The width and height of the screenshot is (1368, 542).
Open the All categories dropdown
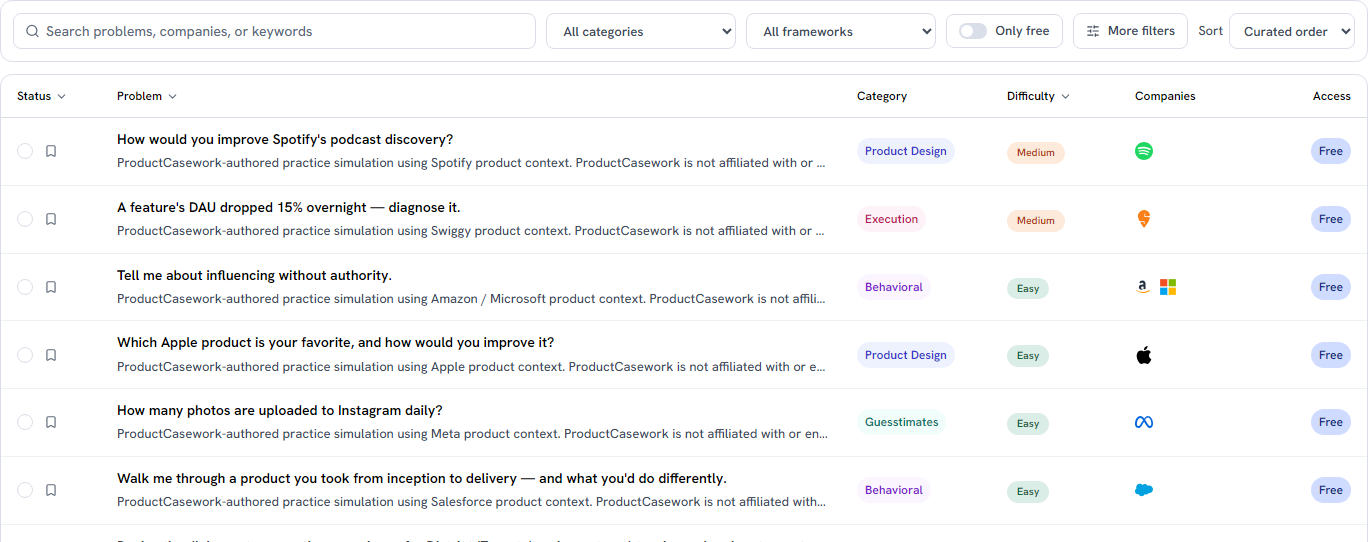coord(641,31)
